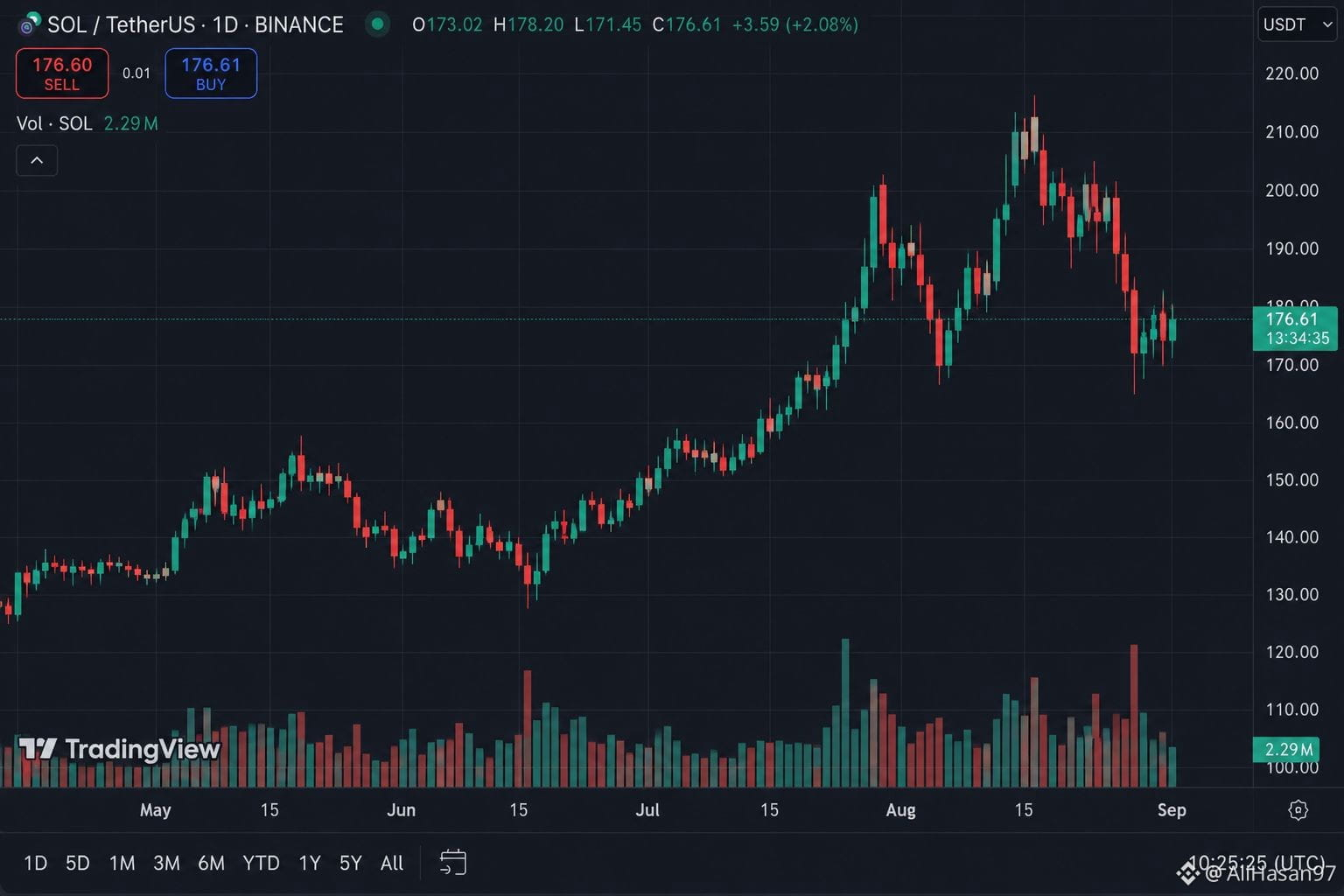Click the green market status dot
Screen dimensions: 1344x896
[377, 24]
